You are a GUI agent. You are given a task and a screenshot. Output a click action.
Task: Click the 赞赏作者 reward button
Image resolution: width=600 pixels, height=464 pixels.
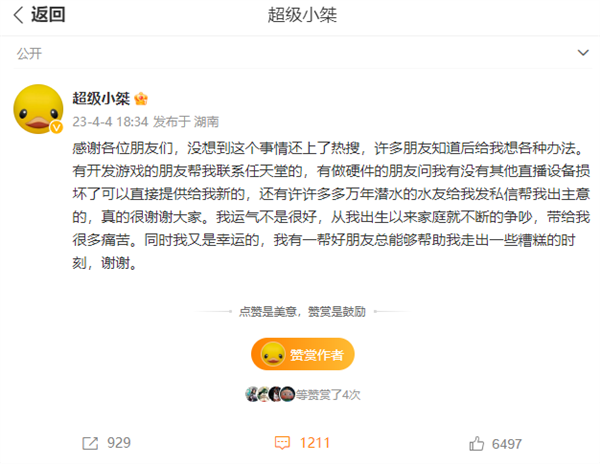tap(303, 354)
